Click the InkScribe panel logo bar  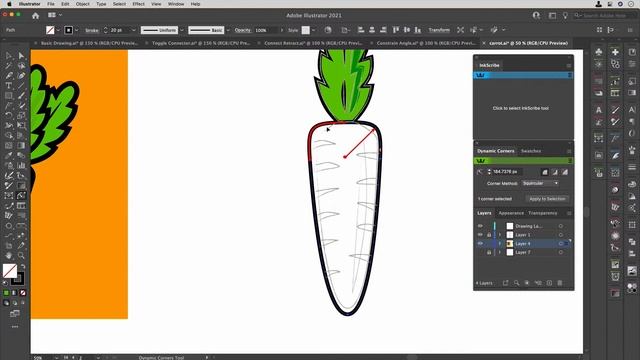(x=523, y=75)
